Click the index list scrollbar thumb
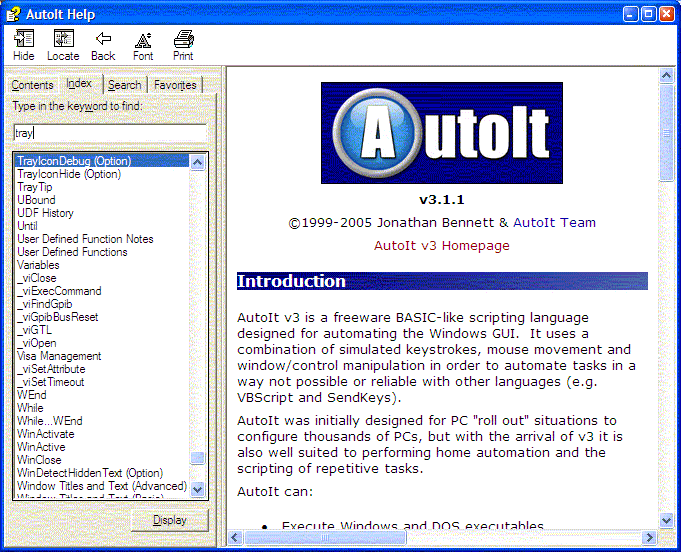Image resolution: width=681 pixels, height=552 pixels. click(x=198, y=458)
